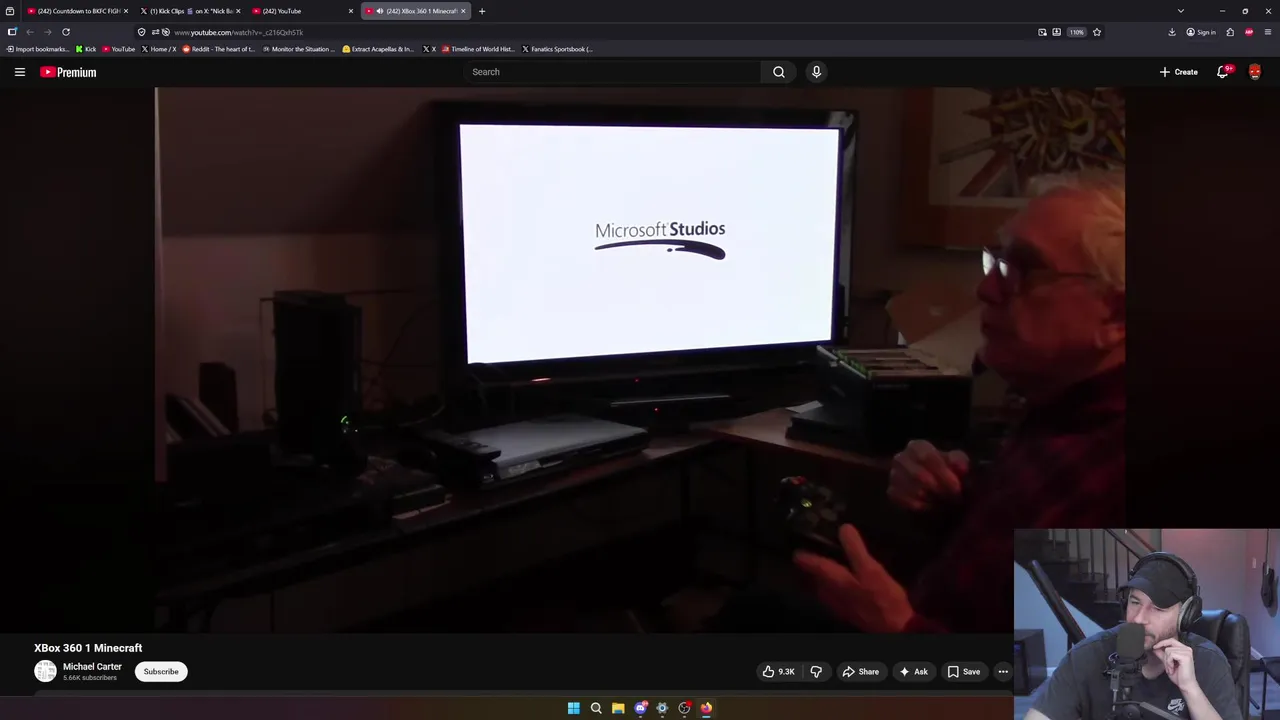1280x720 pixels.
Task: Go forward one page
Action: point(48,32)
